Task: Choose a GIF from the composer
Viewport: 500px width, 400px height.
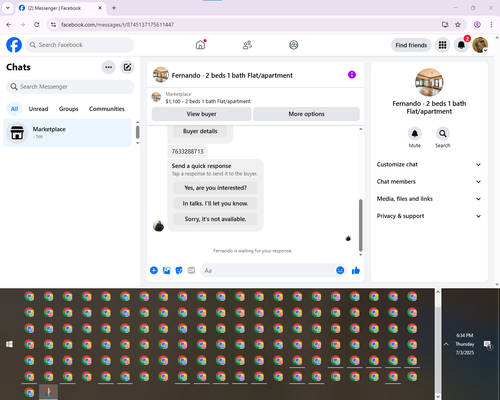Action: [191, 270]
